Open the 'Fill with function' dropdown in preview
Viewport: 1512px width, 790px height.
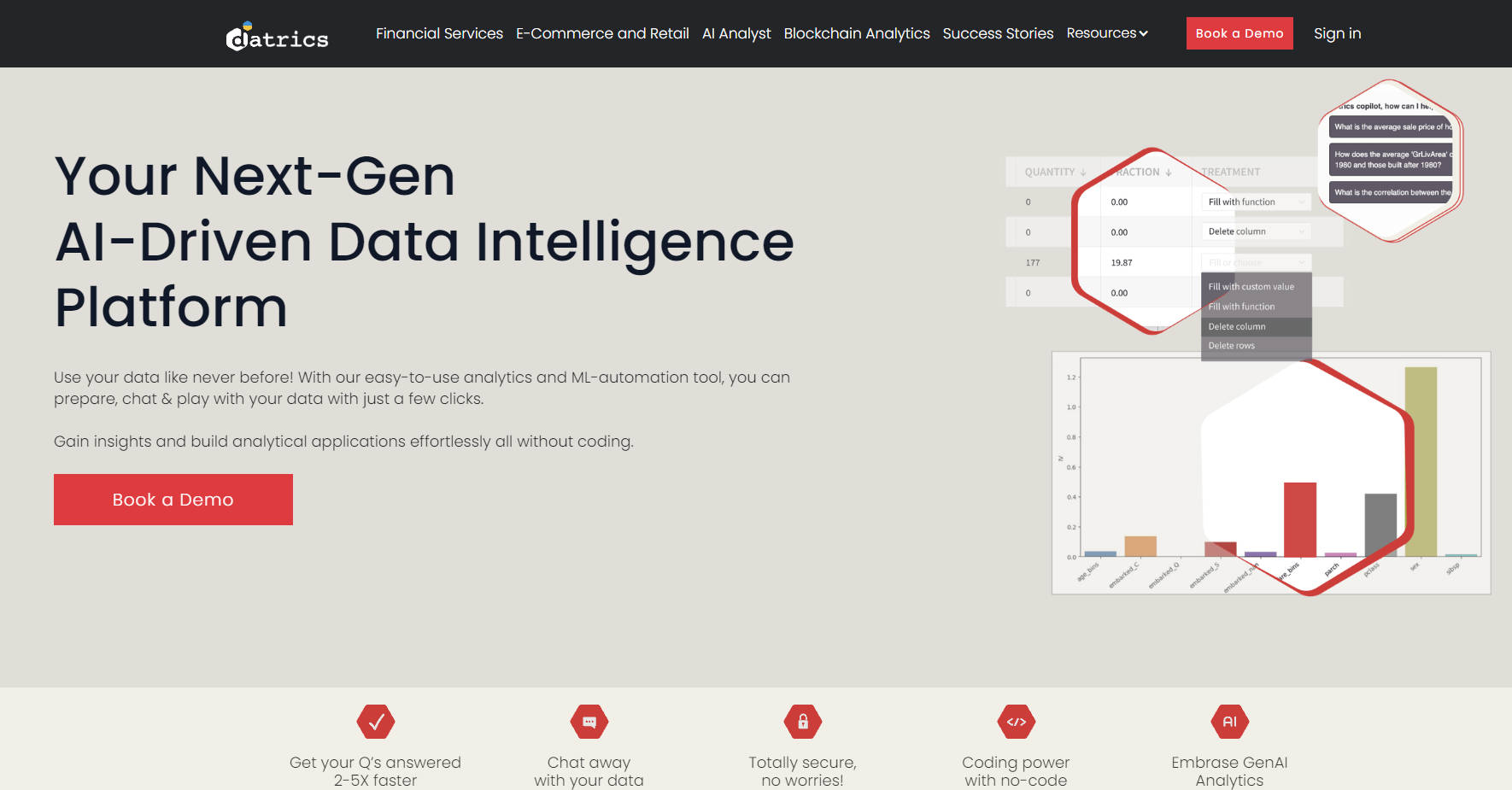click(1256, 202)
